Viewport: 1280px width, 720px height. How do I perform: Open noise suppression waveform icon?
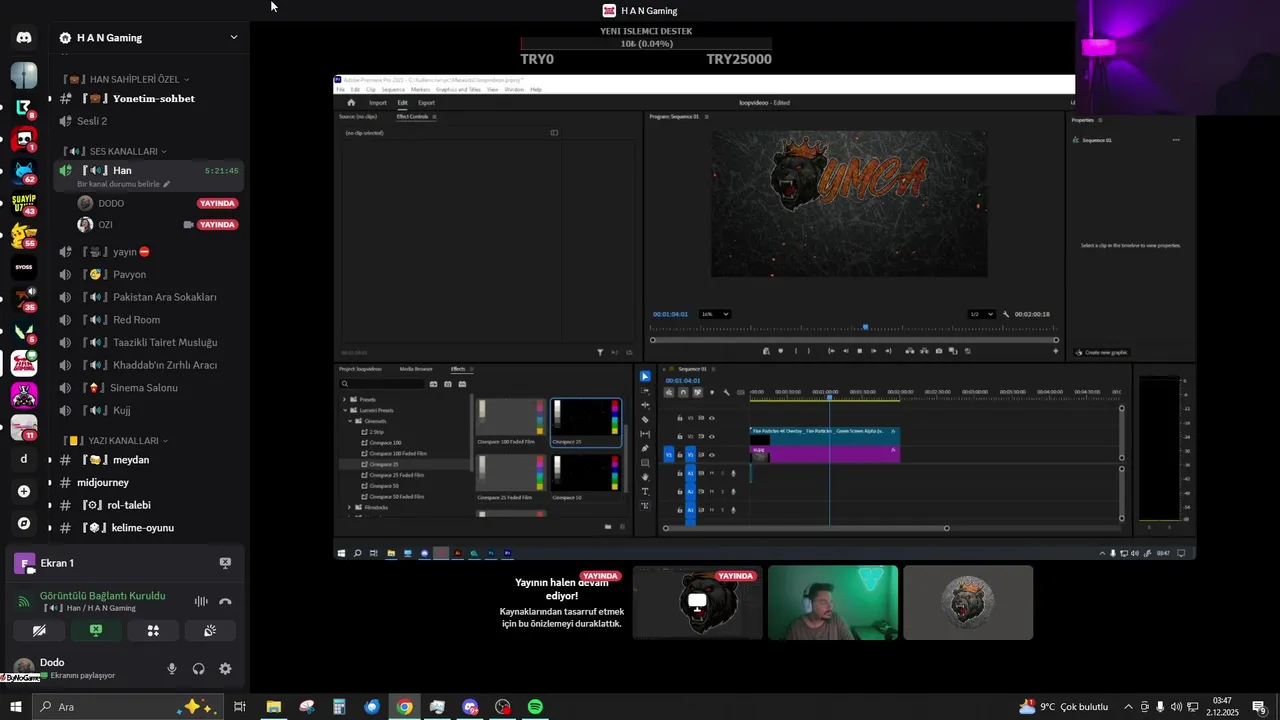click(201, 601)
